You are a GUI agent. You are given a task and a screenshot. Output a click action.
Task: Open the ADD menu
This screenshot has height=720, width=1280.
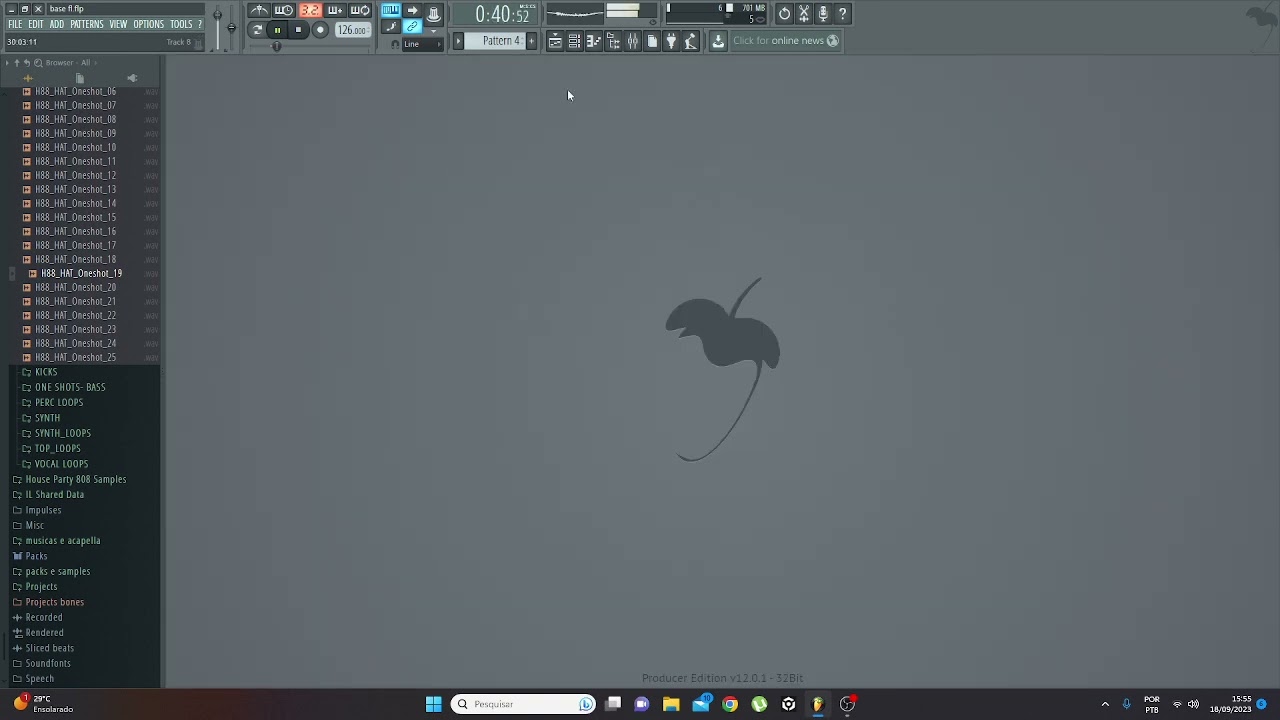[56, 24]
